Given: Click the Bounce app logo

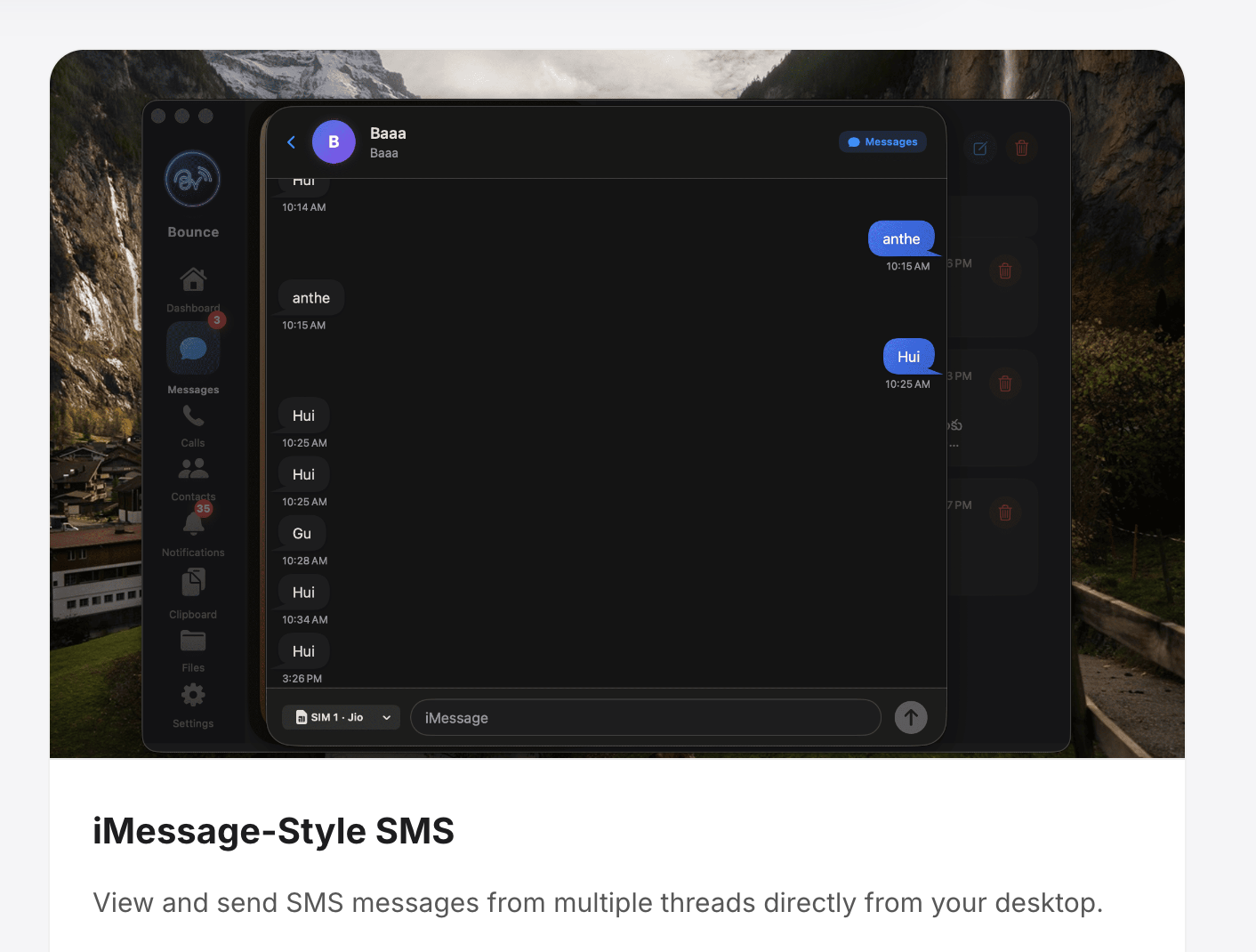Looking at the screenshot, I should coord(193,179).
